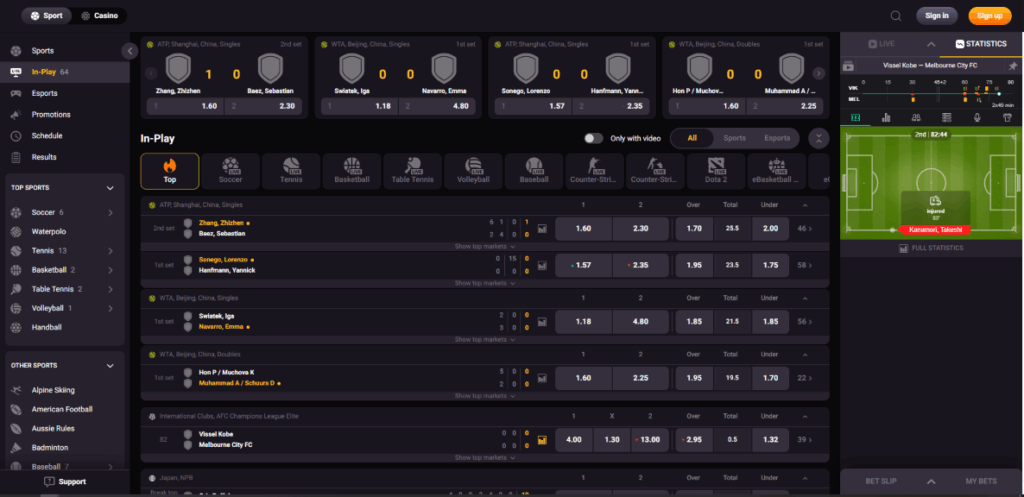Switch filter to Esports

(x=776, y=139)
